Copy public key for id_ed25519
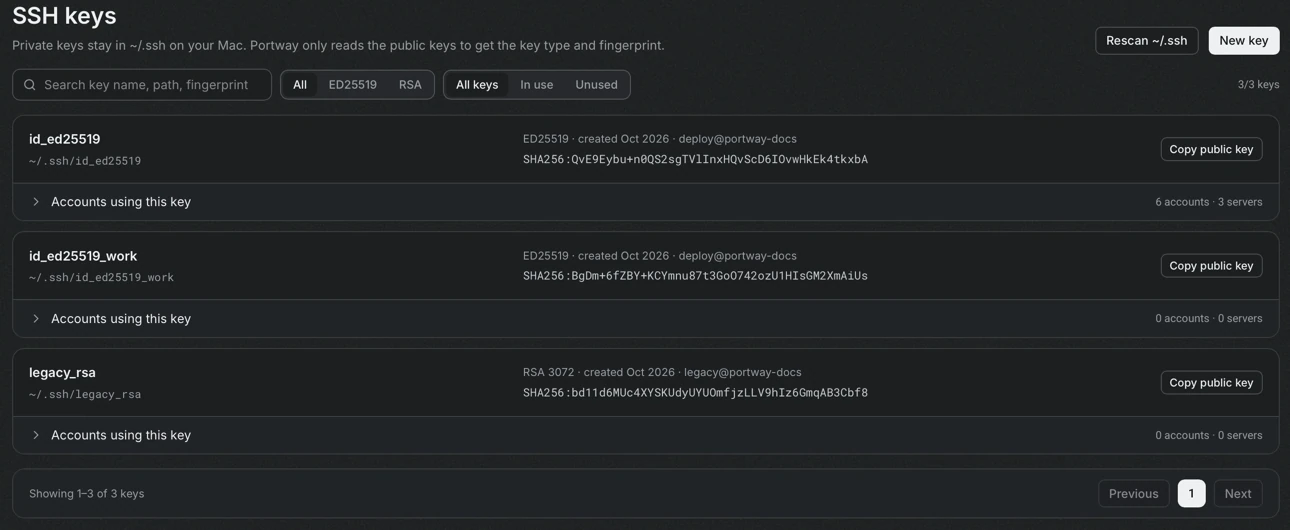The width and height of the screenshot is (1290, 530). 1211,149
